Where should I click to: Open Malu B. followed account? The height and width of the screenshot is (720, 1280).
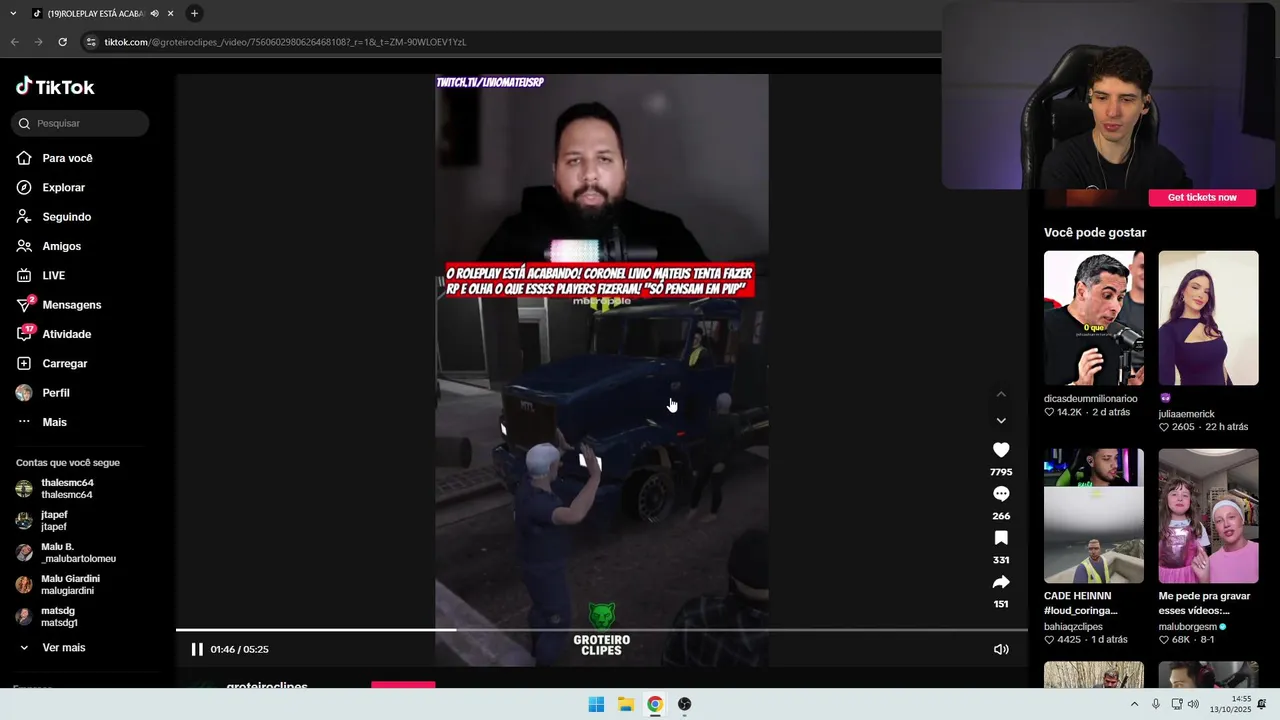coord(66,553)
